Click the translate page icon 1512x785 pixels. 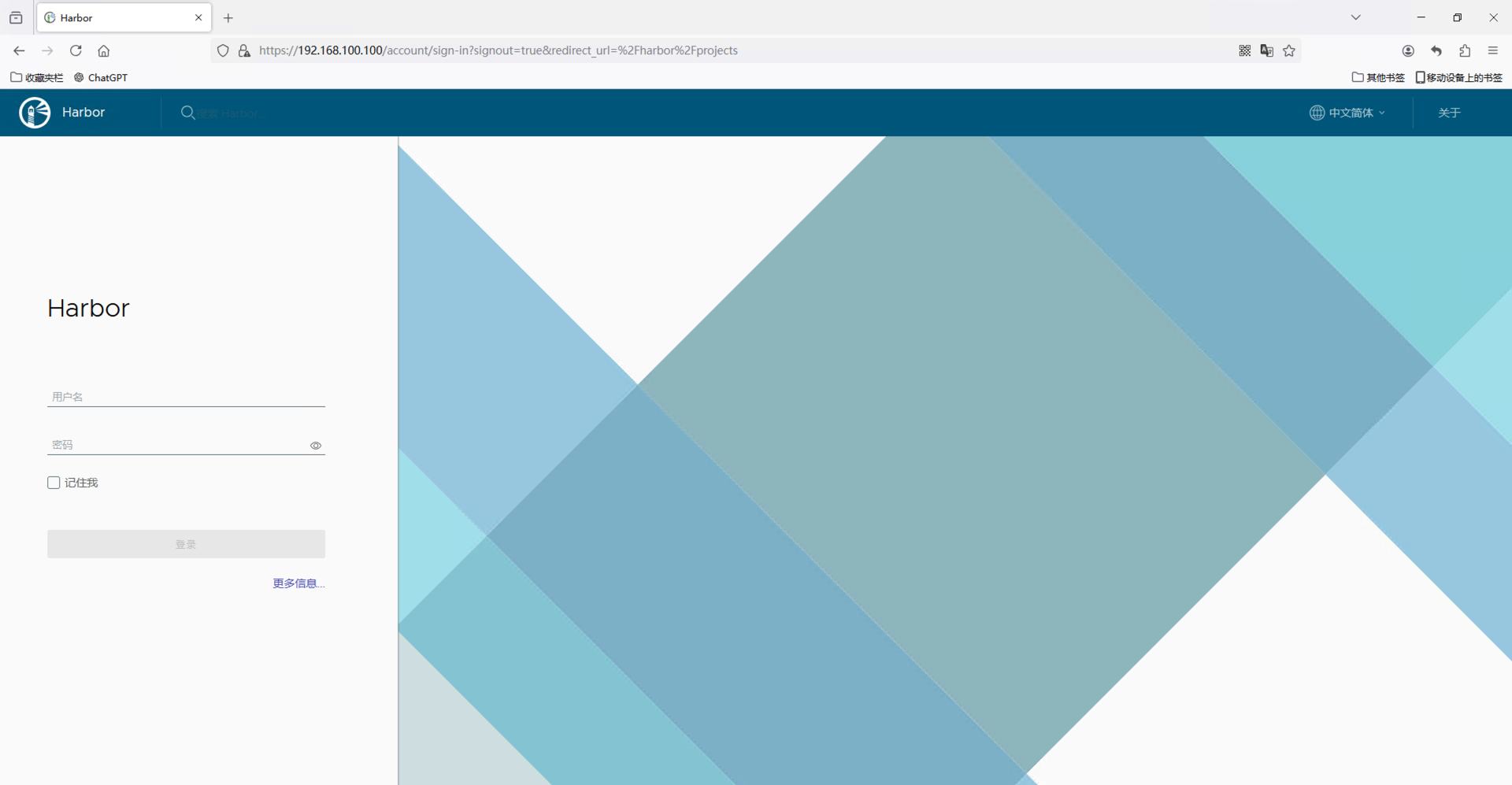[1267, 50]
